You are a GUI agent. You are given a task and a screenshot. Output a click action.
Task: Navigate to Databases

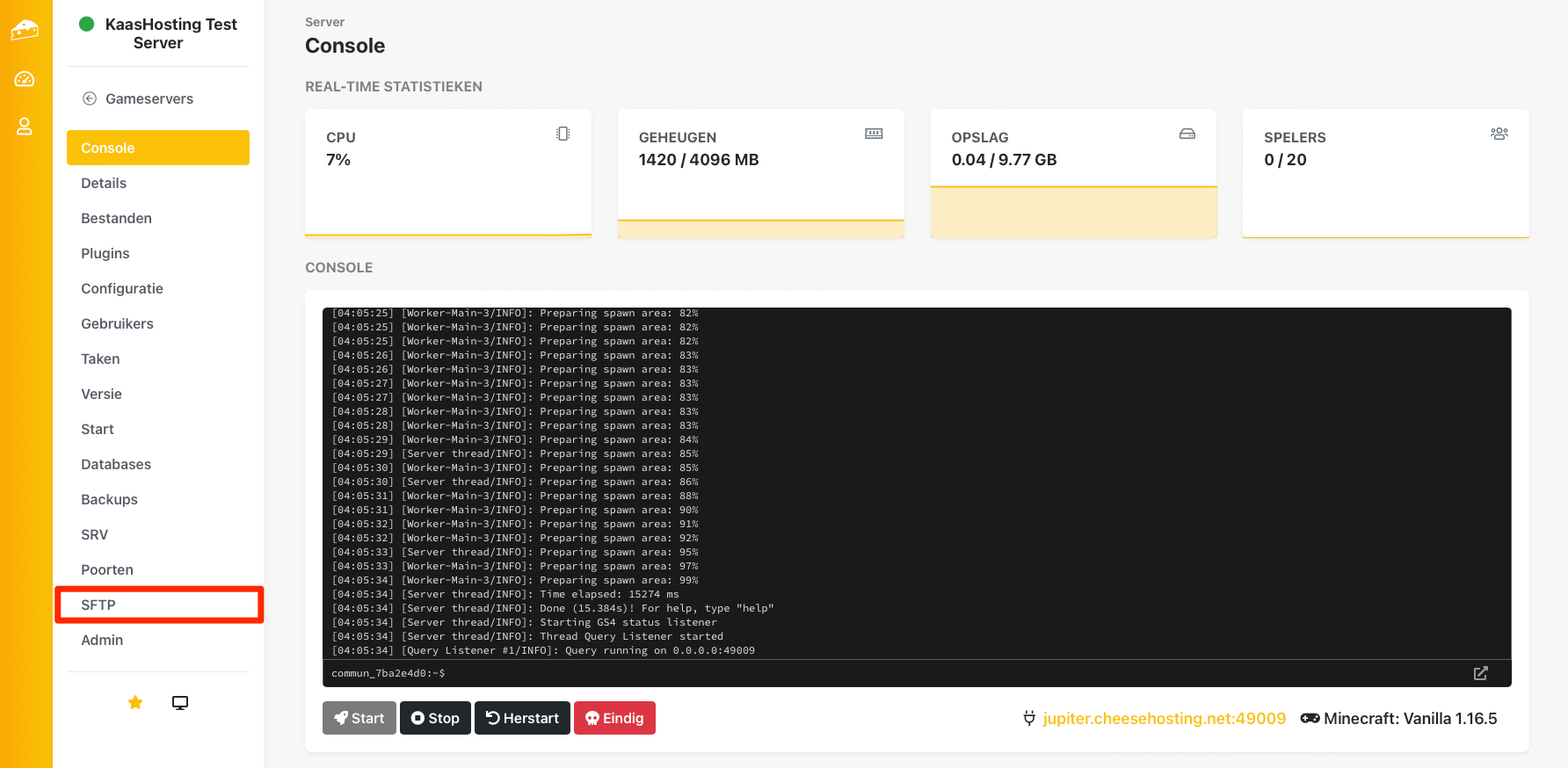116,464
